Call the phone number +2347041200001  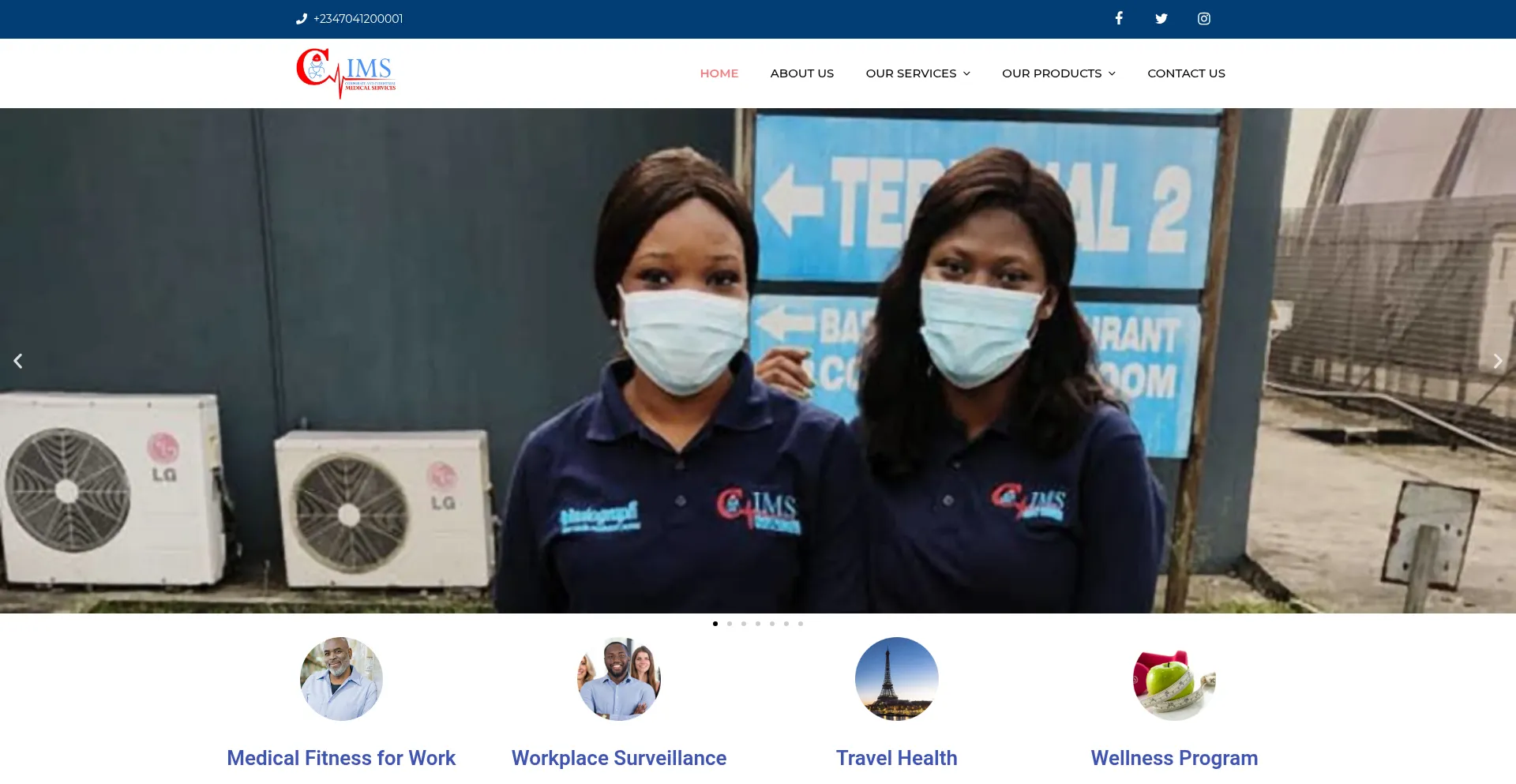coord(358,19)
